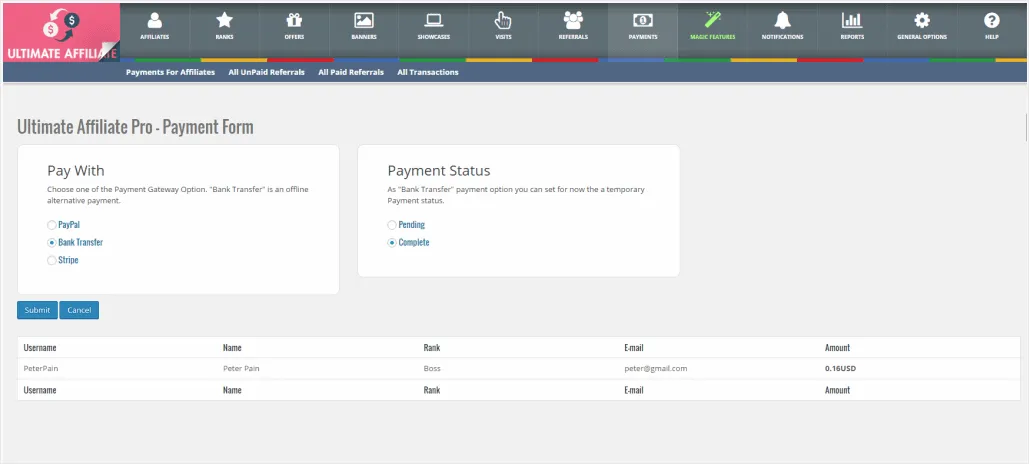The image size is (1029, 464).
Task: Select PayPal payment option
Action: (52, 224)
